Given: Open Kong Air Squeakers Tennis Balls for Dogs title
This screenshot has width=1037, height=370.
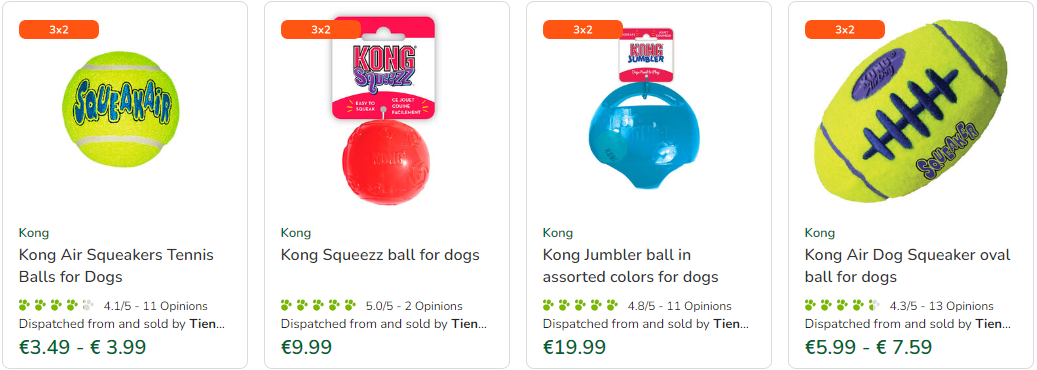Looking at the screenshot, I should click(x=116, y=265).
